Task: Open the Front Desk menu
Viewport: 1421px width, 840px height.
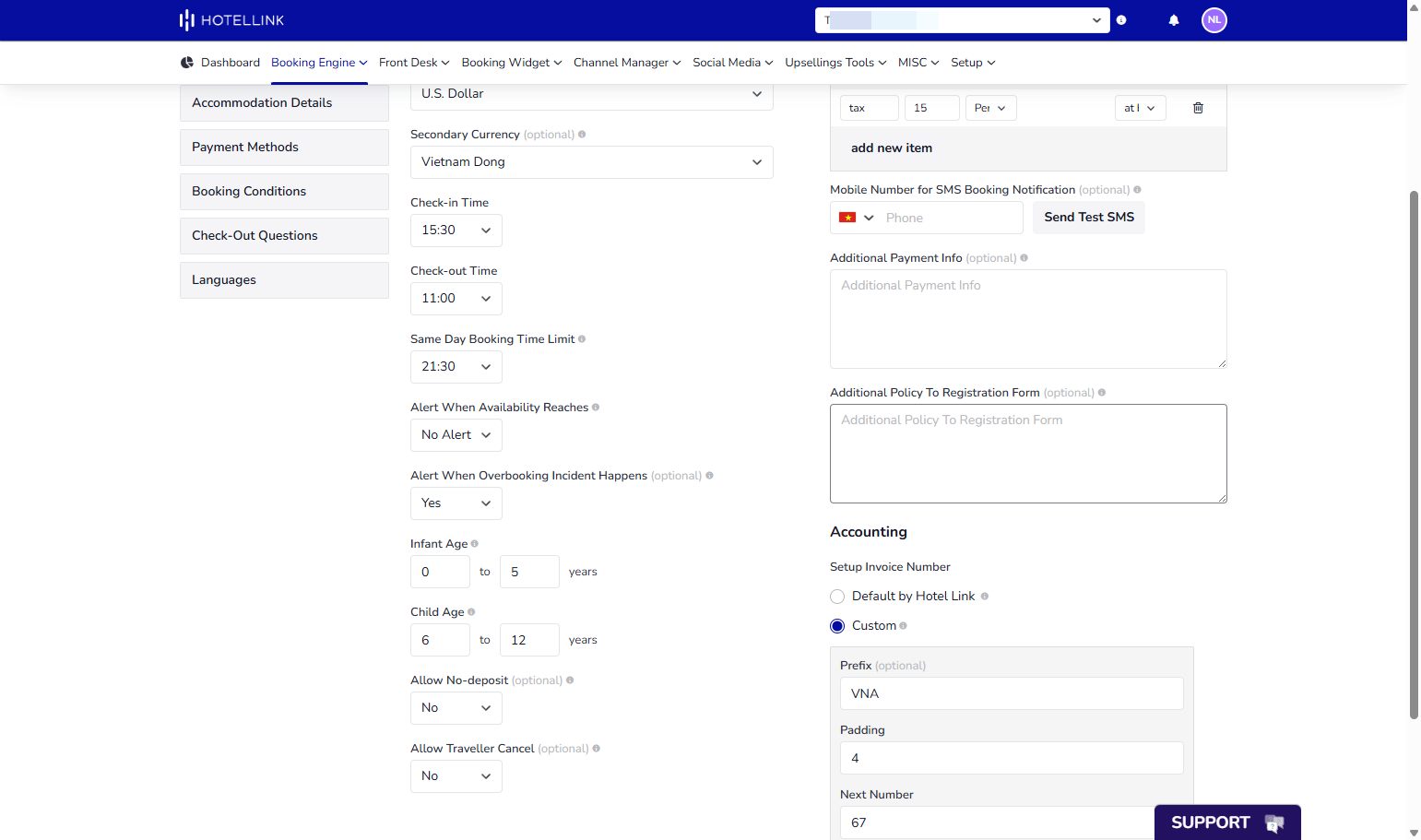Action: click(x=414, y=63)
